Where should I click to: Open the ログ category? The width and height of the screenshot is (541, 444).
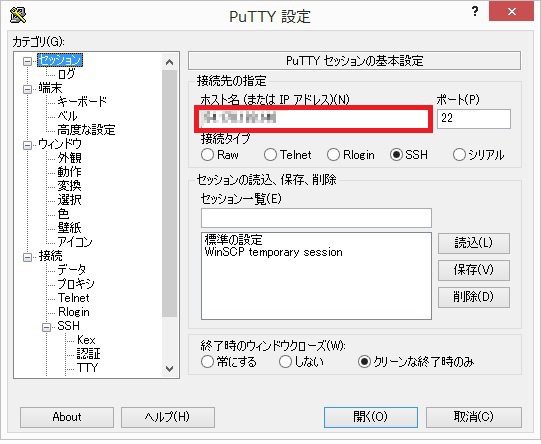[66, 73]
